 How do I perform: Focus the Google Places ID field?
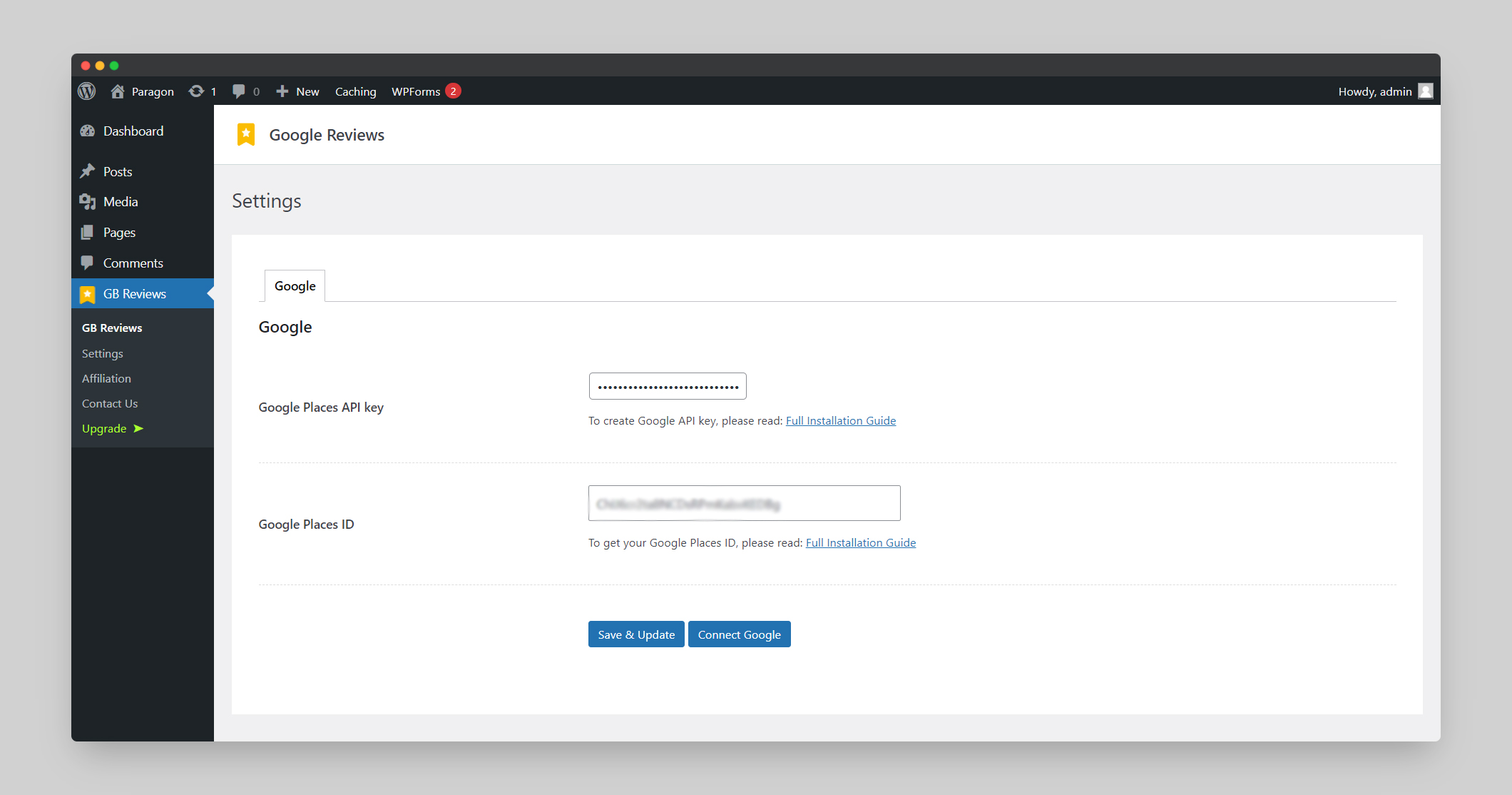pyautogui.click(x=745, y=503)
